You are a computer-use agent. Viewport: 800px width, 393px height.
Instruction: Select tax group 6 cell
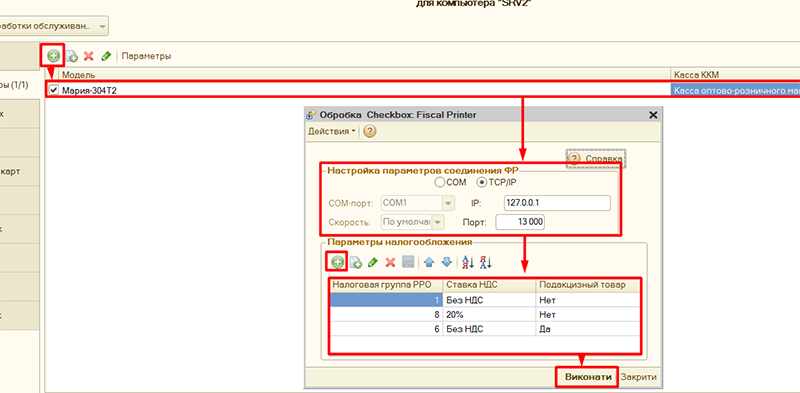click(386, 329)
